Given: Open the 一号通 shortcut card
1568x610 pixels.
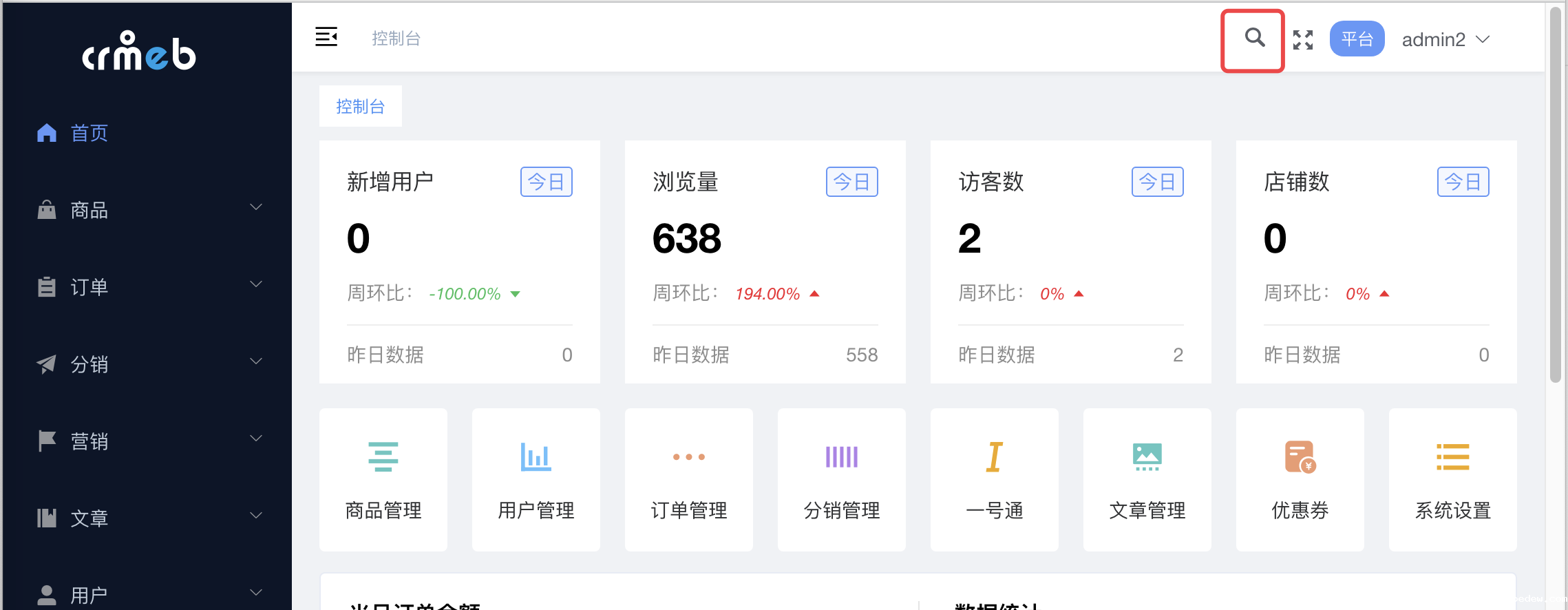Looking at the screenshot, I should [995, 479].
